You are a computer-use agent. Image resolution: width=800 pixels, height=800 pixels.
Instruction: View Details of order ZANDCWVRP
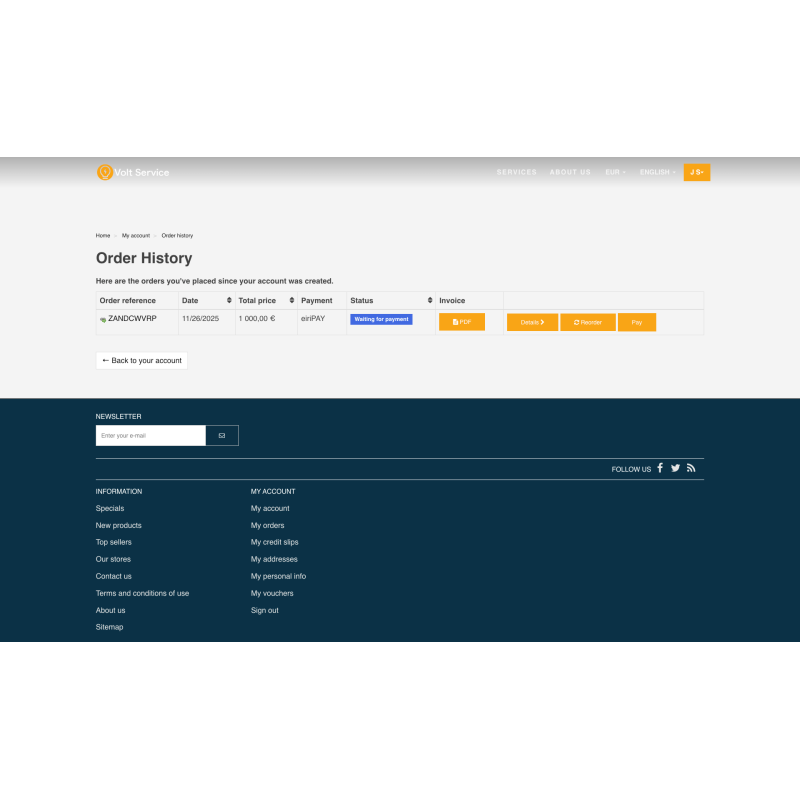tap(532, 322)
